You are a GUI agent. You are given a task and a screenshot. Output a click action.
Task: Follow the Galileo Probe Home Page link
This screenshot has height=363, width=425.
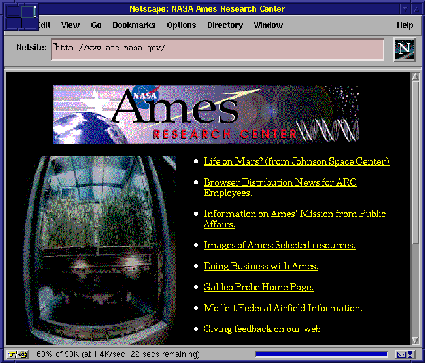pos(259,287)
